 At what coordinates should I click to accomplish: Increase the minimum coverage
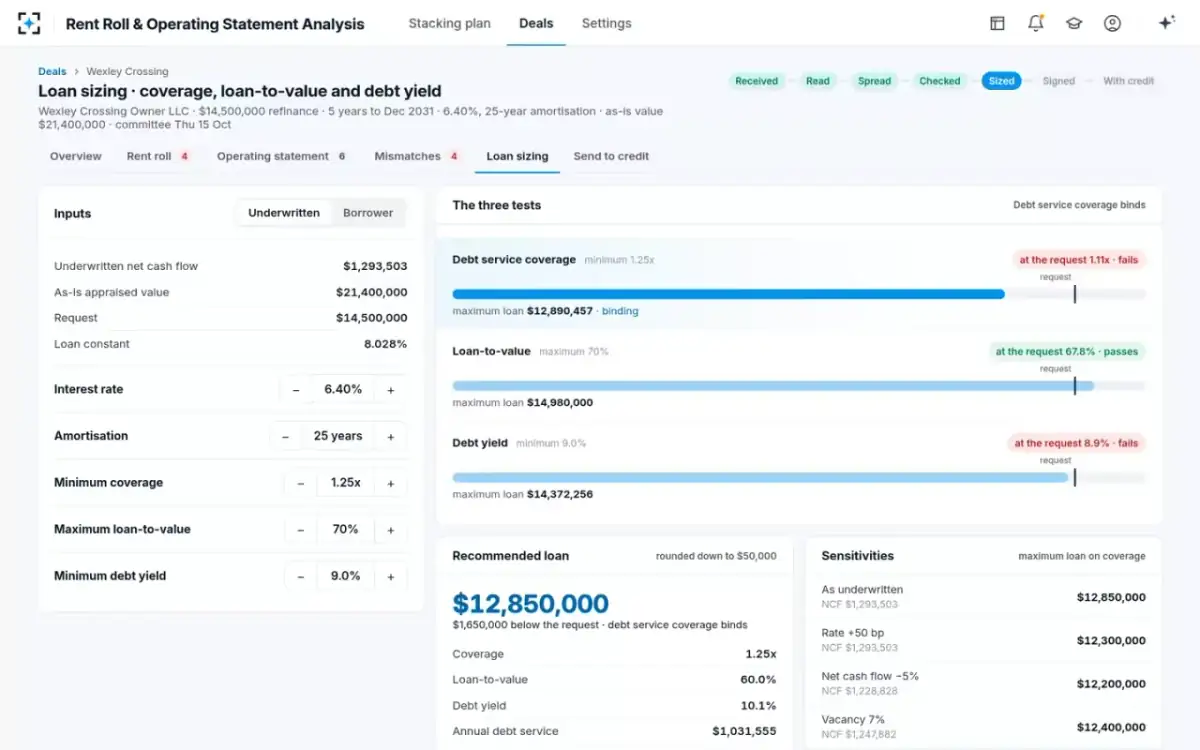click(391, 483)
